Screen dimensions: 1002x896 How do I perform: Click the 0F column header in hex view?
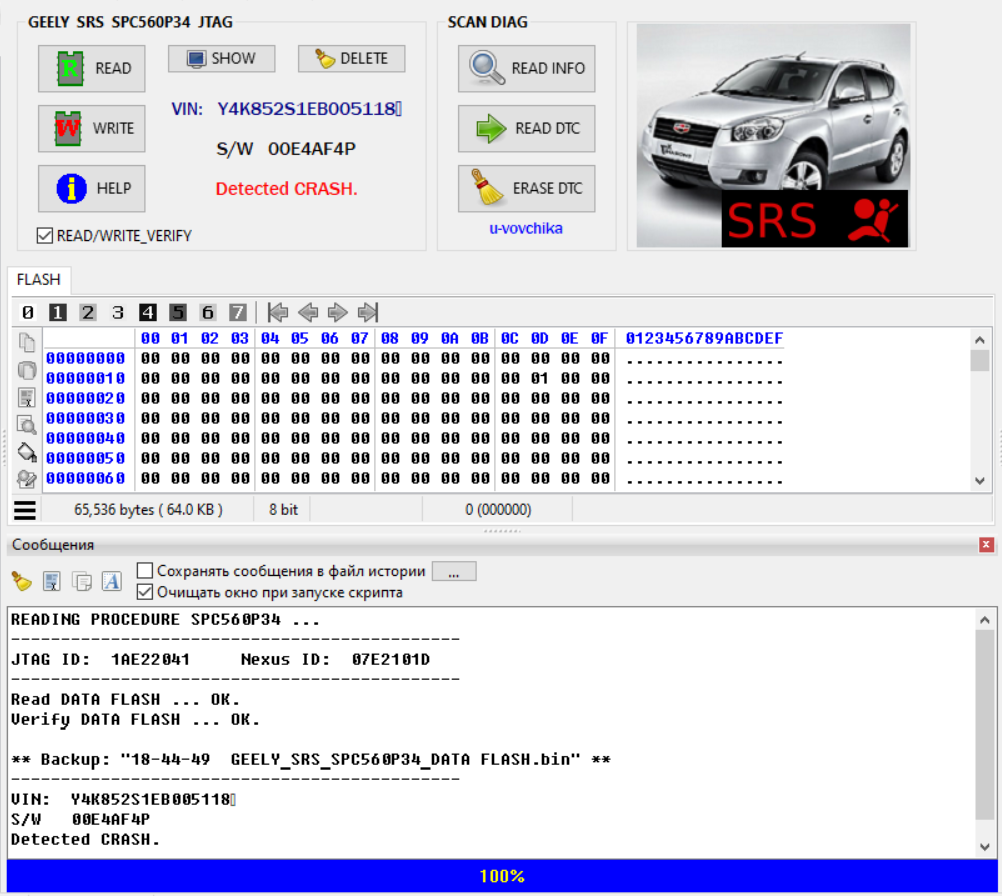(599, 338)
